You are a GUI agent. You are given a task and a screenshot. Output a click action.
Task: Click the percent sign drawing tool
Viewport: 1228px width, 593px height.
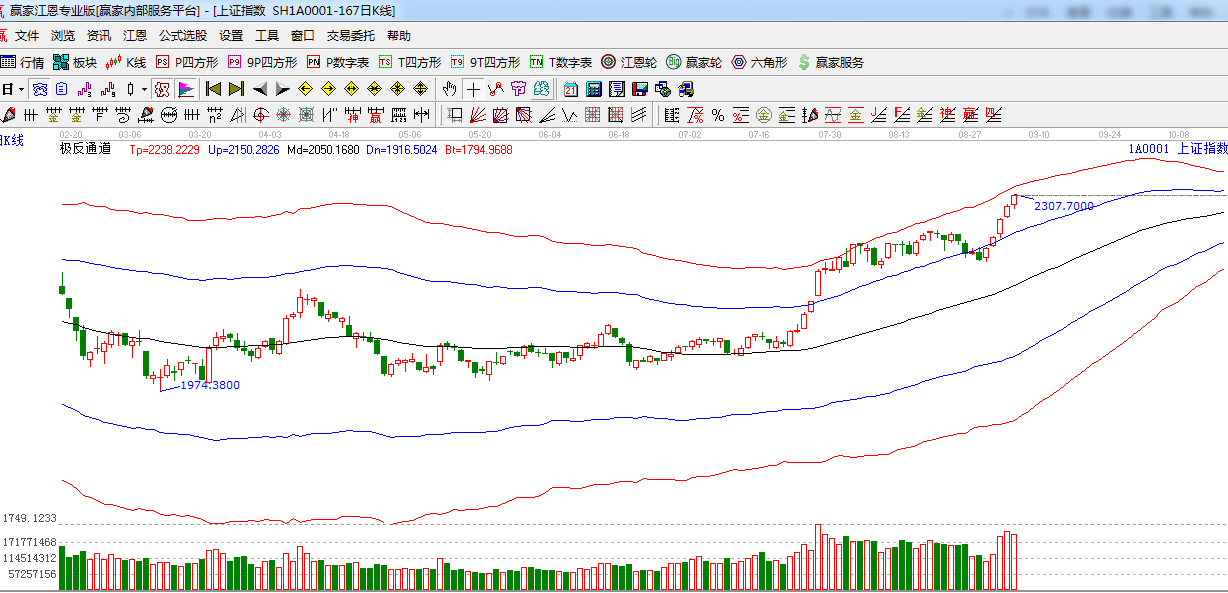(717, 115)
